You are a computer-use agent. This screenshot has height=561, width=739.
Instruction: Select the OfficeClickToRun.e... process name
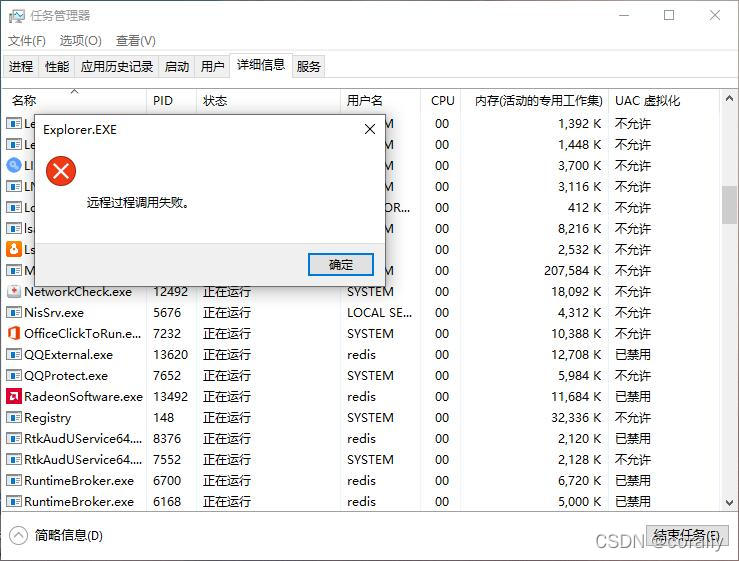[x=82, y=334]
